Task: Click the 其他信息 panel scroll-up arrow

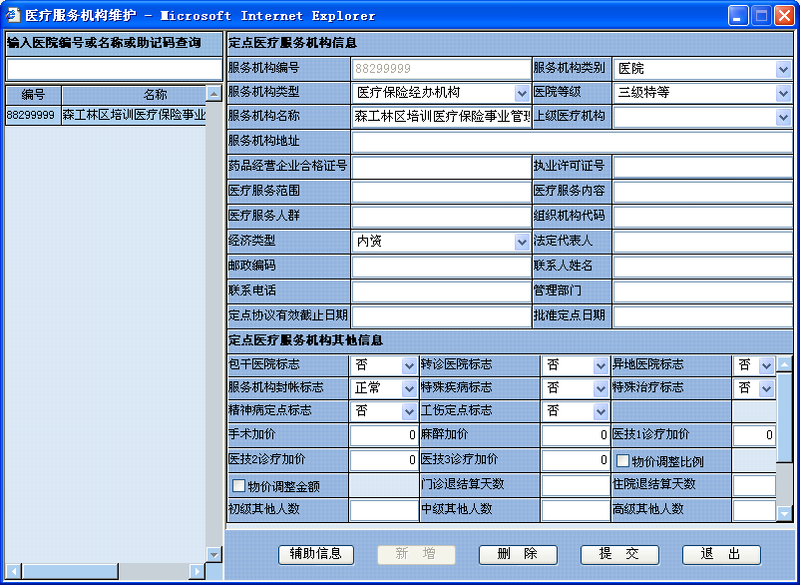Action: click(784, 364)
